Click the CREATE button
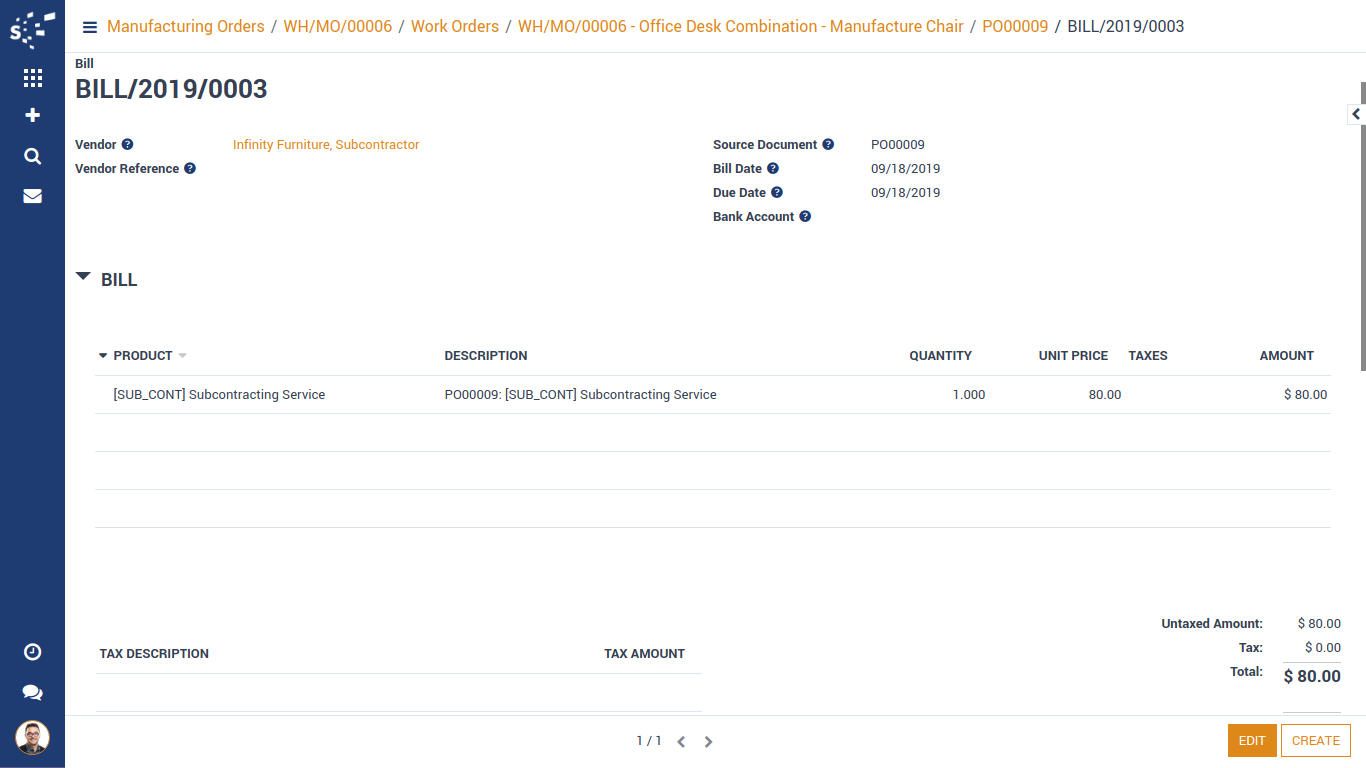This screenshot has width=1366, height=768. [1315, 741]
